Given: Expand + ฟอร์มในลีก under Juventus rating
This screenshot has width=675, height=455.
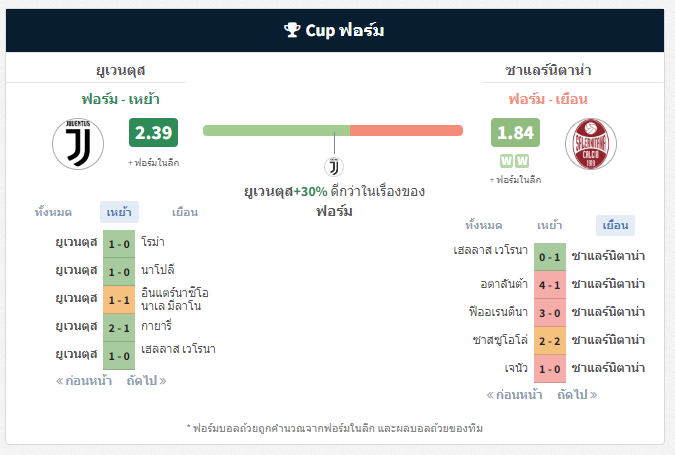Looking at the screenshot, I should (x=153, y=163).
